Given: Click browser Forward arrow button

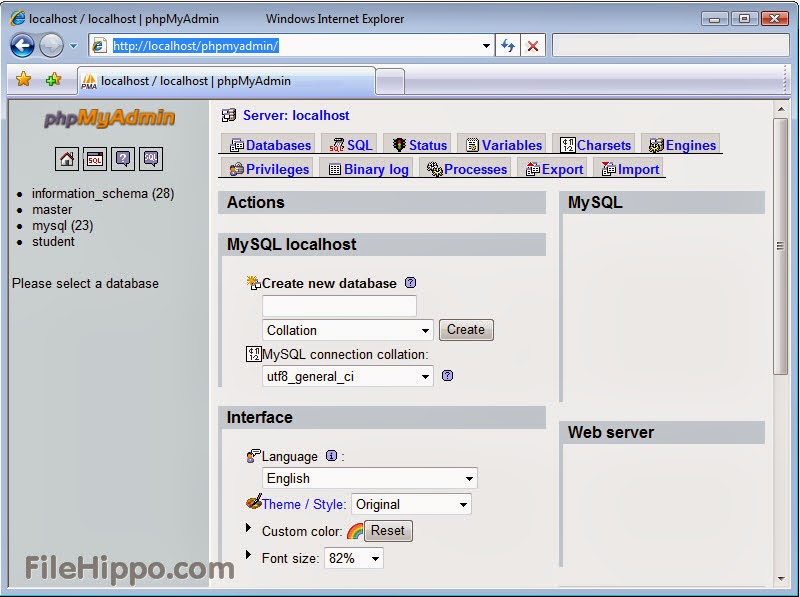Looking at the screenshot, I should [x=51, y=46].
